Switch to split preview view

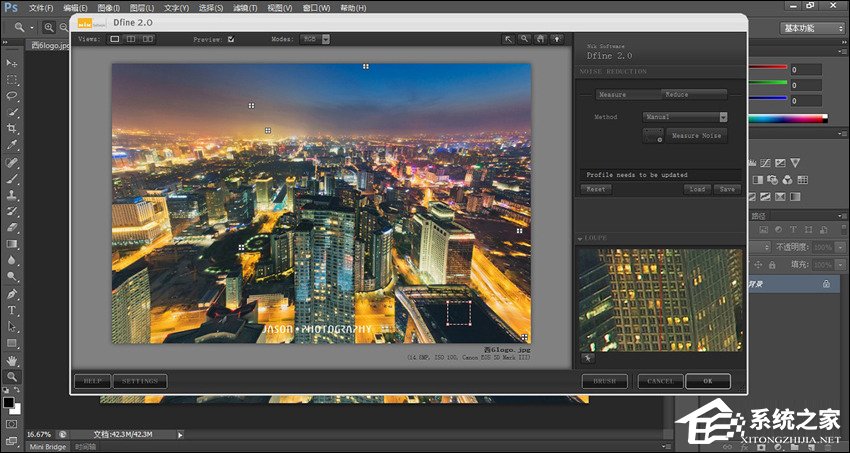click(x=131, y=39)
